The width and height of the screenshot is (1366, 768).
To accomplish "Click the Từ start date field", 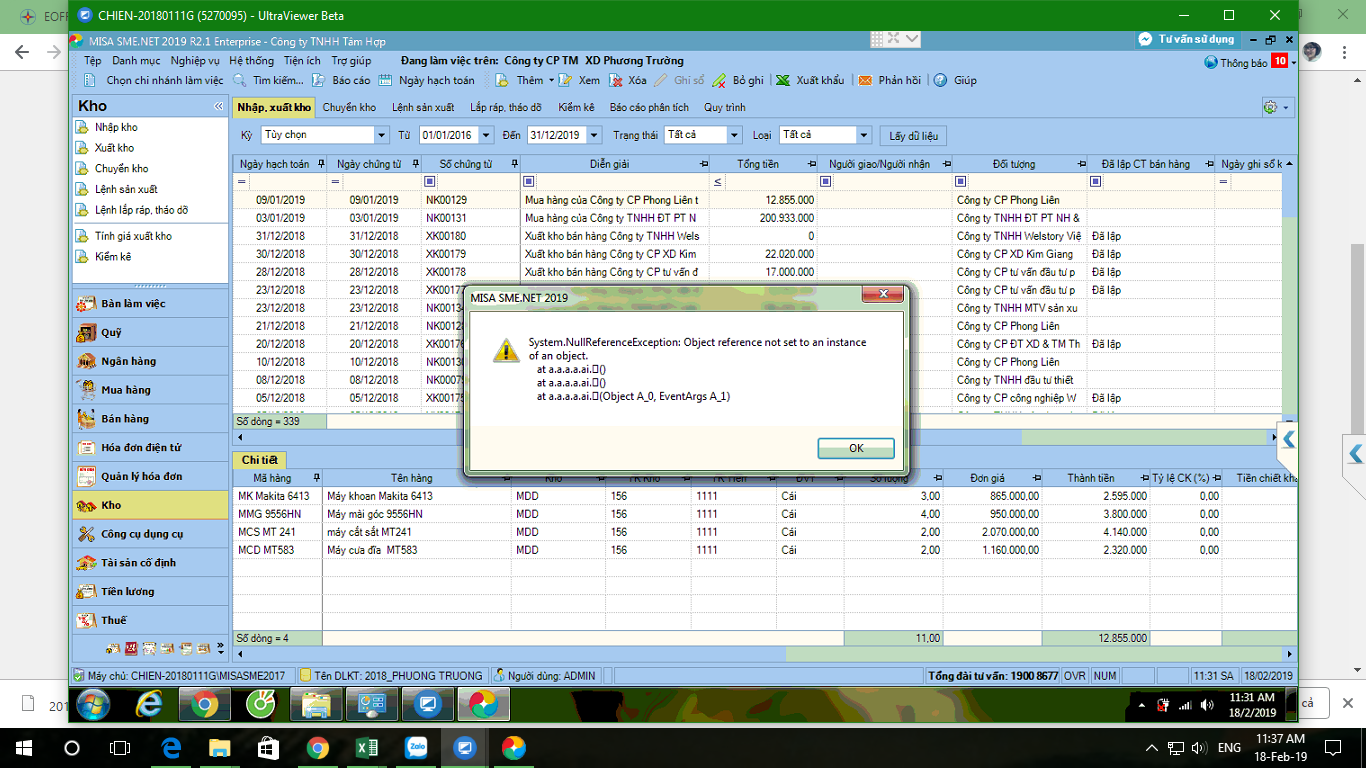I will [448, 135].
